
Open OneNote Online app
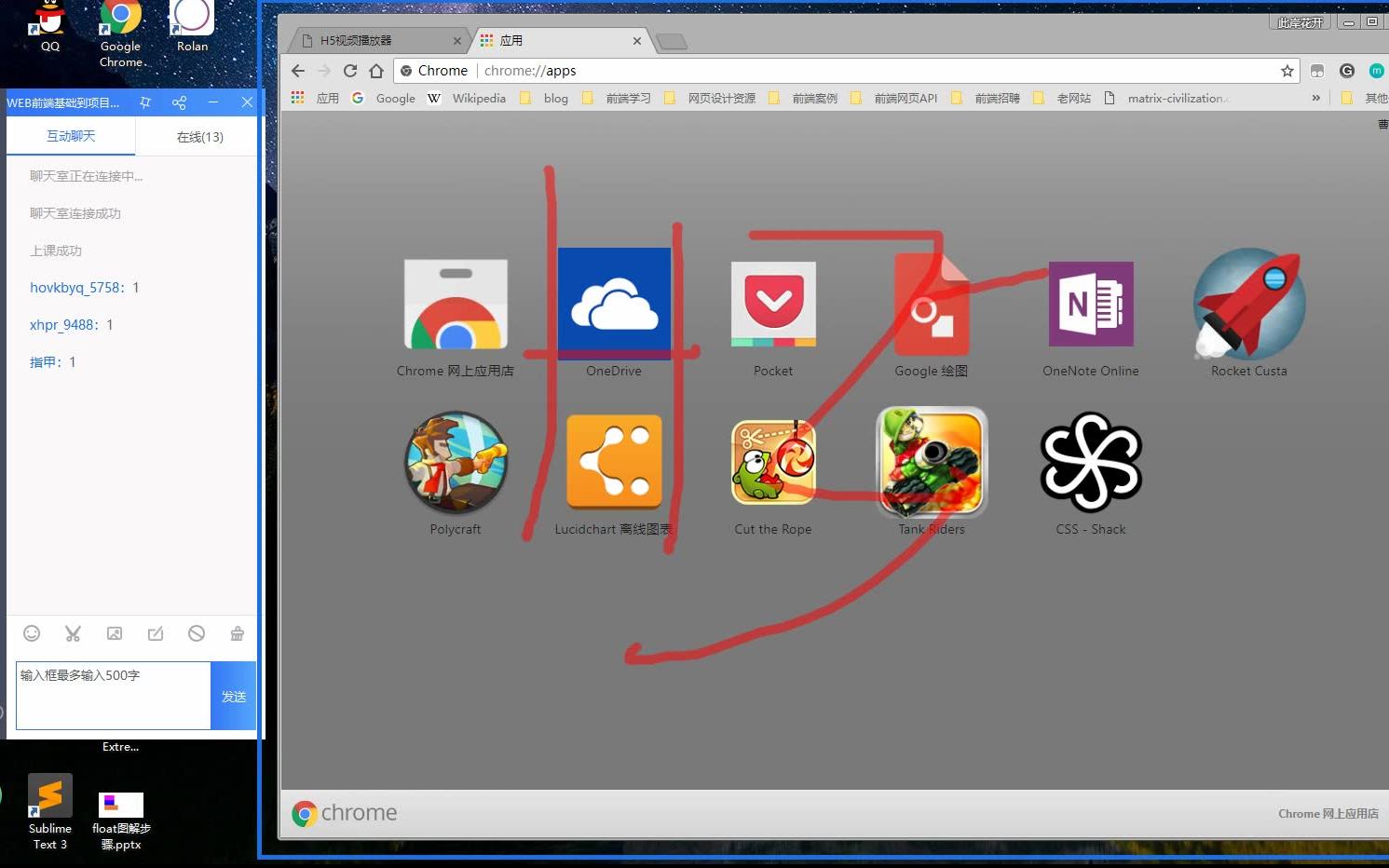tap(1091, 304)
